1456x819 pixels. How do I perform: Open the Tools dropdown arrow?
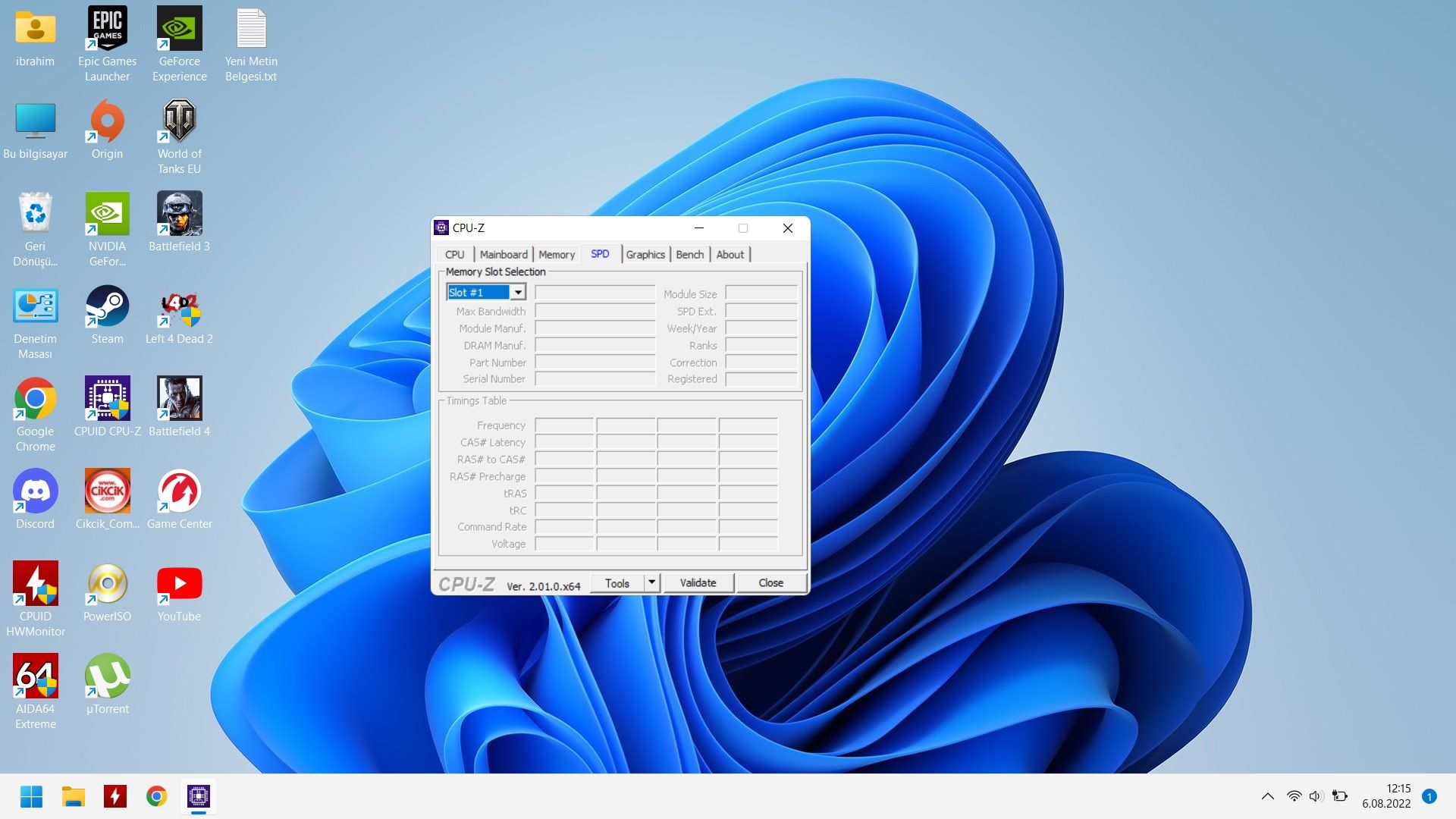coord(651,582)
